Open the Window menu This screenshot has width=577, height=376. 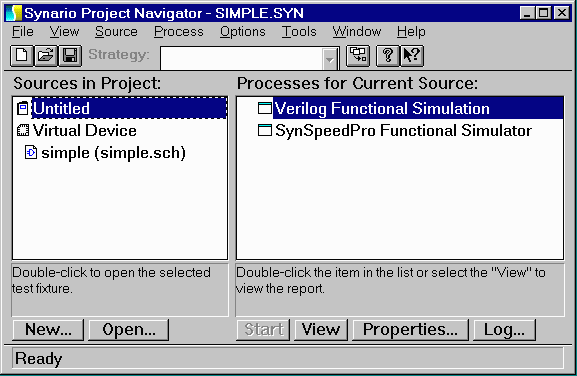click(357, 32)
